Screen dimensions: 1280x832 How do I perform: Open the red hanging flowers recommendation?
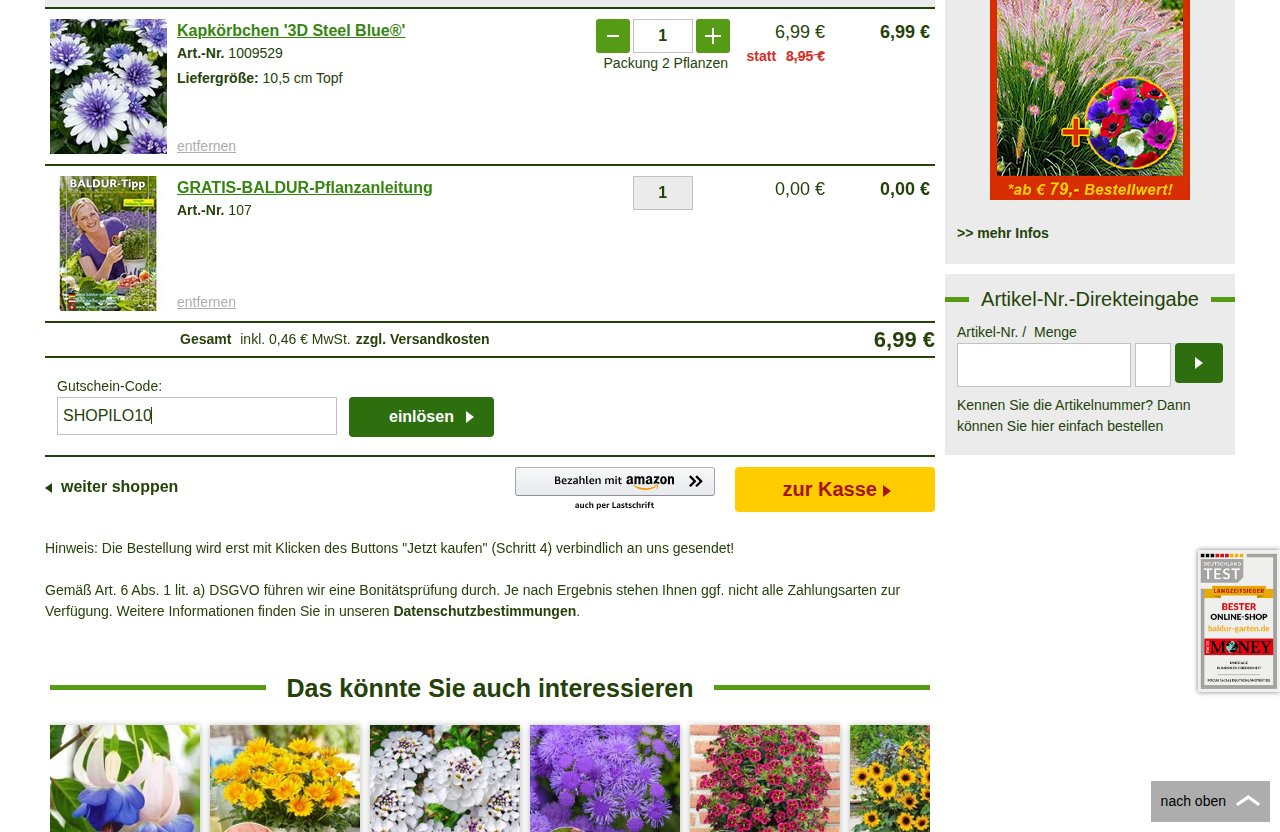(765, 778)
